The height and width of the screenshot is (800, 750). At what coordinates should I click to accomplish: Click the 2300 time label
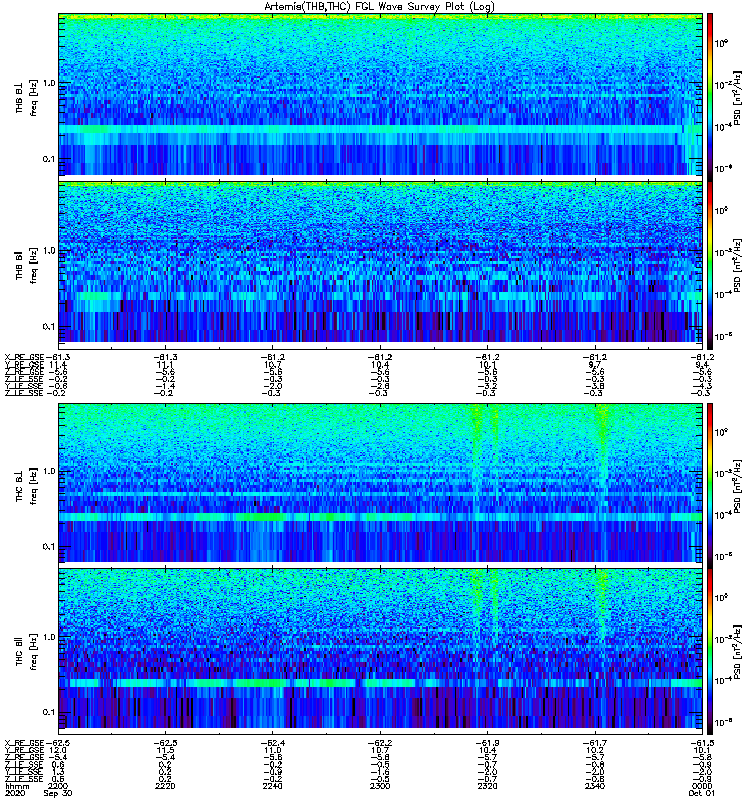[x=380, y=786]
